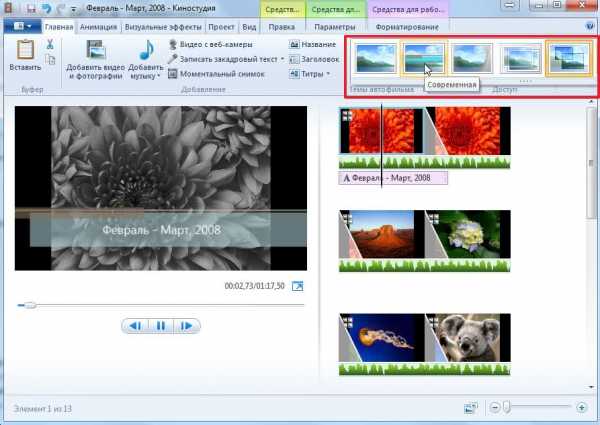Viewport: 600px width, 425px height.
Task: Click the Добавить музыку note icon
Action: point(146,50)
